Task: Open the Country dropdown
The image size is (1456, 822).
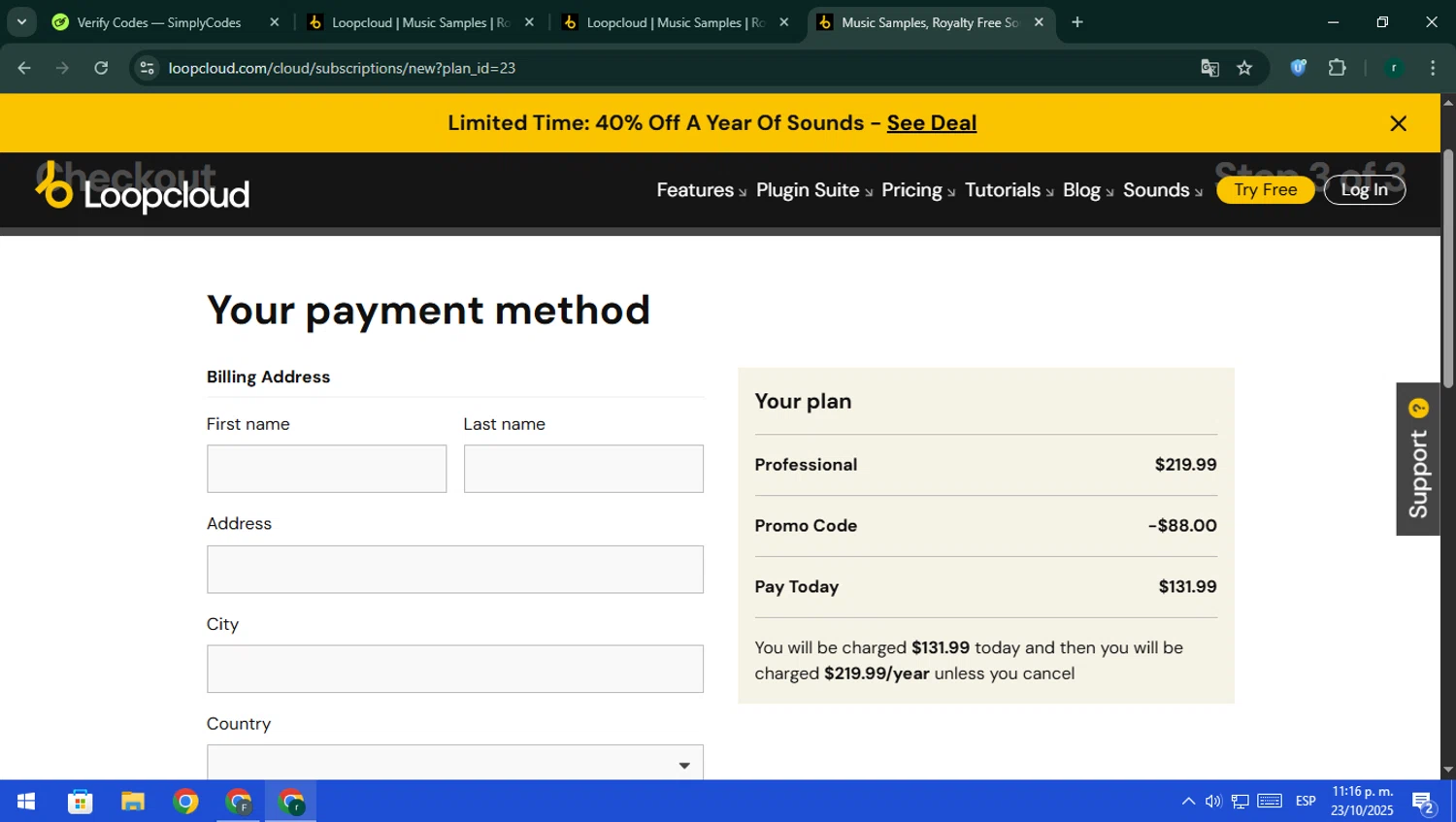Action: click(455, 763)
